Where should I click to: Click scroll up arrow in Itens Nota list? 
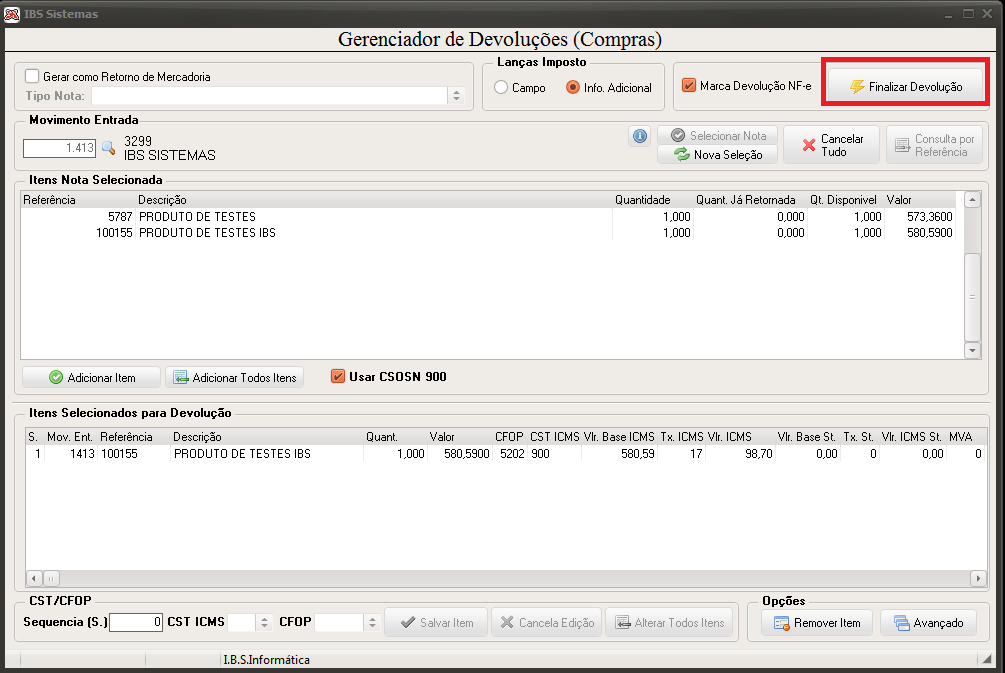[972, 200]
